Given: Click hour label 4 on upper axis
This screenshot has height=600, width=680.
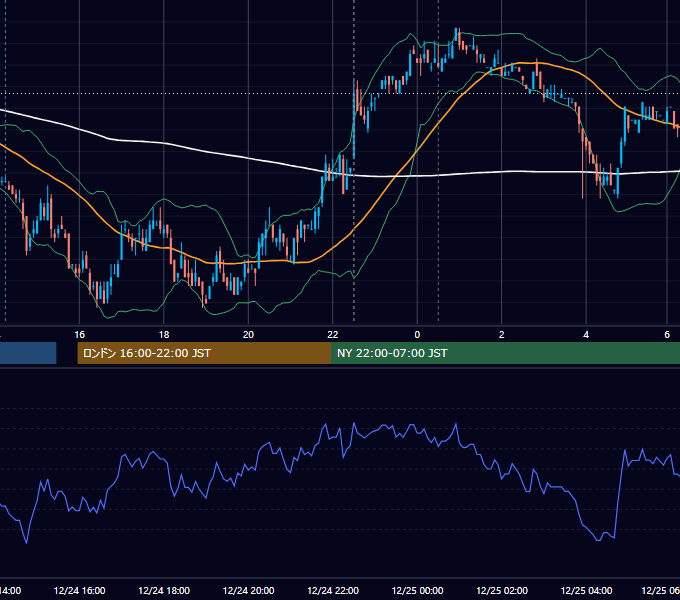Looking at the screenshot, I should 586,335.
